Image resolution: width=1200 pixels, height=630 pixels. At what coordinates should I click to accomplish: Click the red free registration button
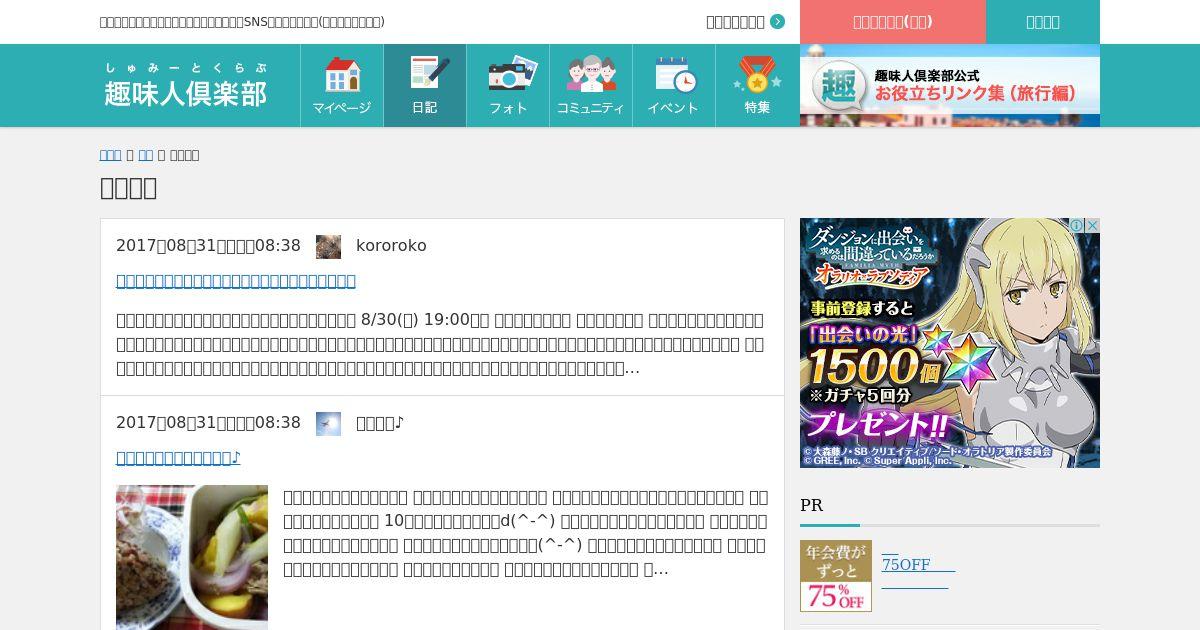[x=893, y=22]
